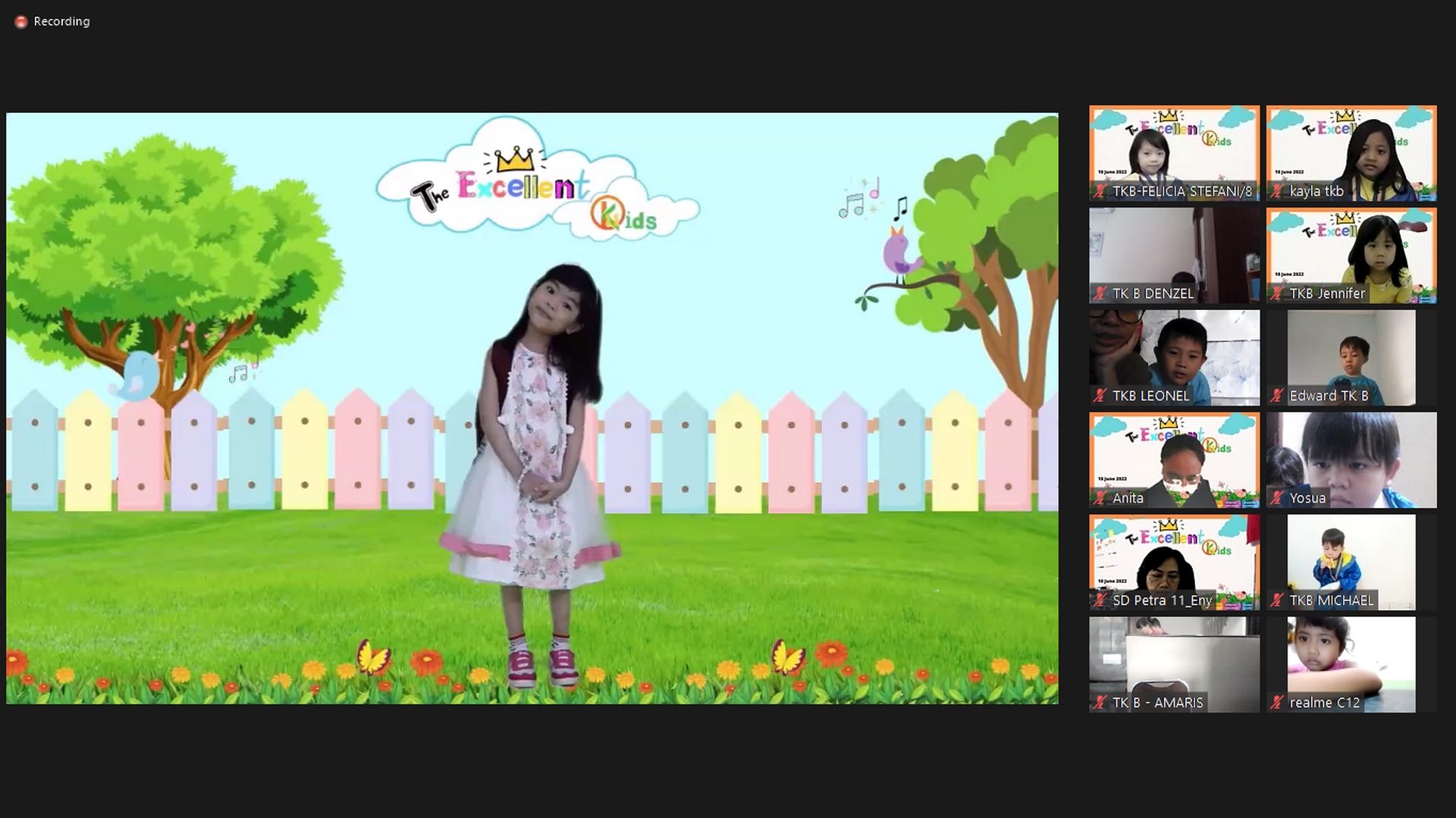Viewport: 1456px width, 818px height.
Task: Click the name label TKB-FELICIA STEFANI/8
Action: [1182, 191]
